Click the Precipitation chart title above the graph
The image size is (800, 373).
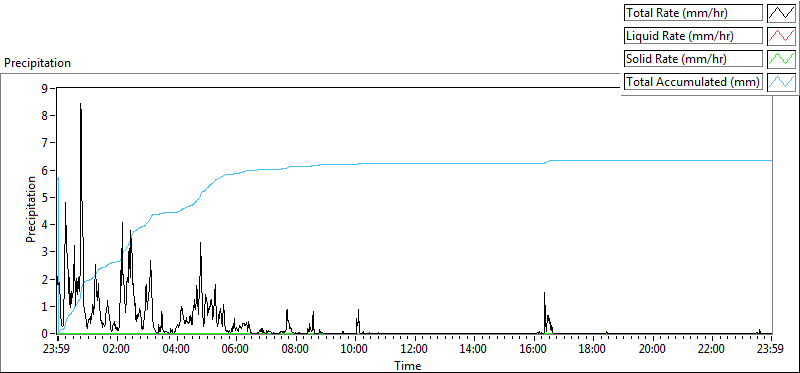point(37,63)
